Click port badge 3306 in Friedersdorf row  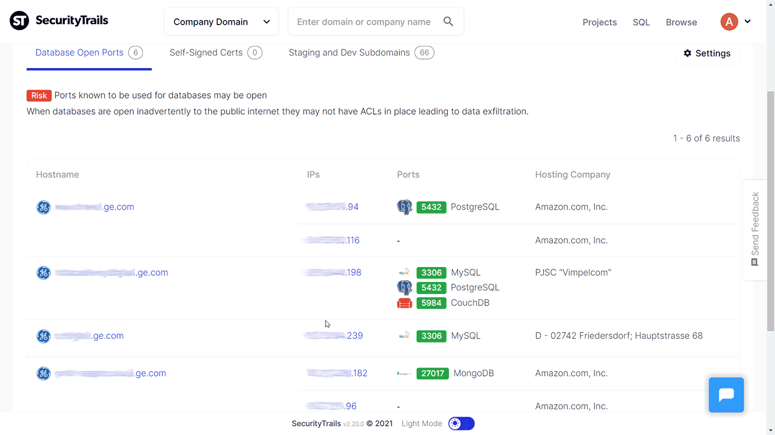click(431, 336)
